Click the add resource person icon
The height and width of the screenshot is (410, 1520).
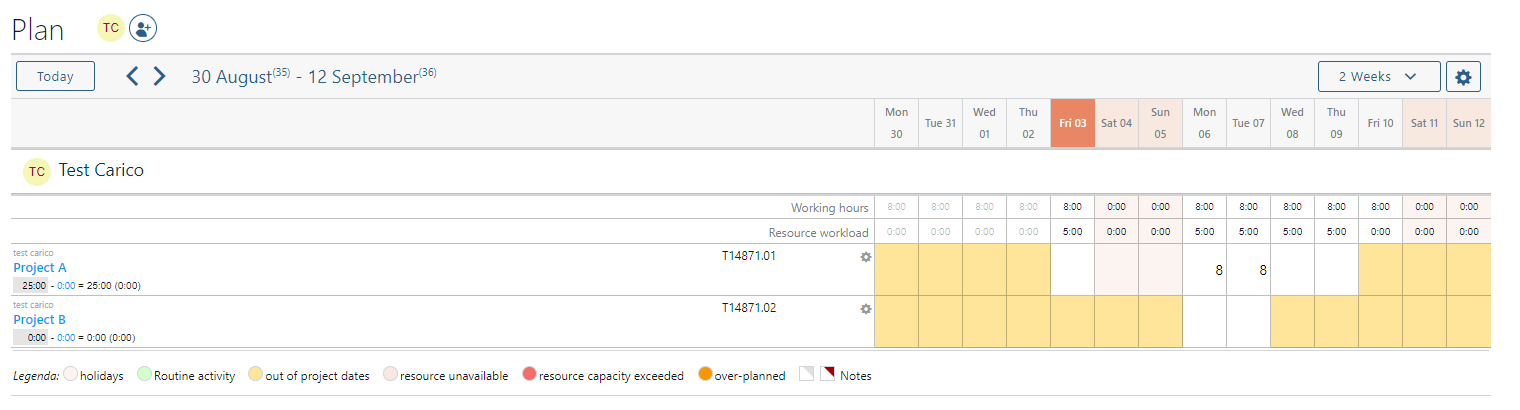(143, 28)
